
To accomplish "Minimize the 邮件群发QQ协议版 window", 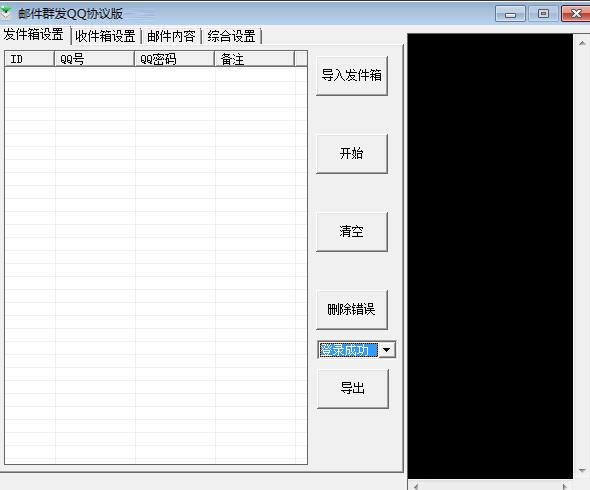I will pyautogui.click(x=510, y=14).
